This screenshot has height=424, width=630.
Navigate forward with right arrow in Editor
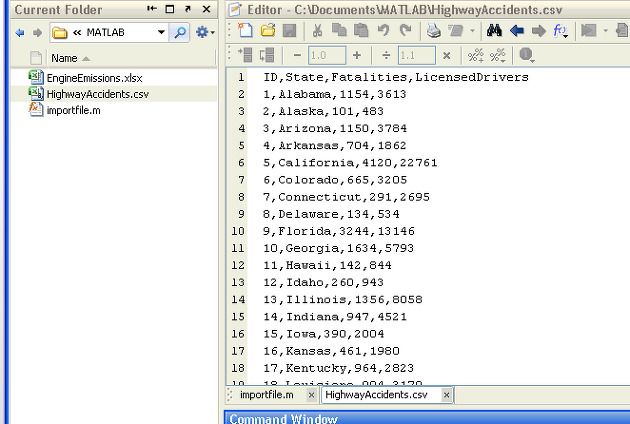pos(538,31)
